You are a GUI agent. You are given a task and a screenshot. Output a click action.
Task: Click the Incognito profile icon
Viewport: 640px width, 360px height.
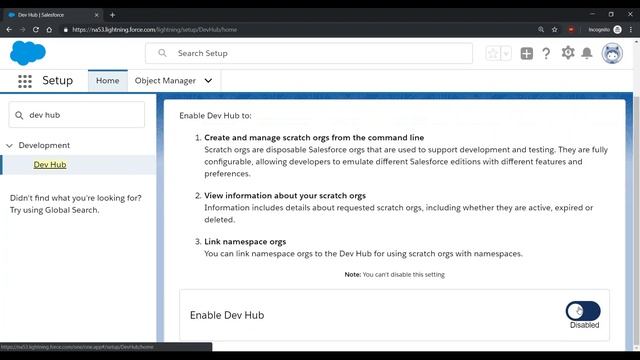pos(618,29)
